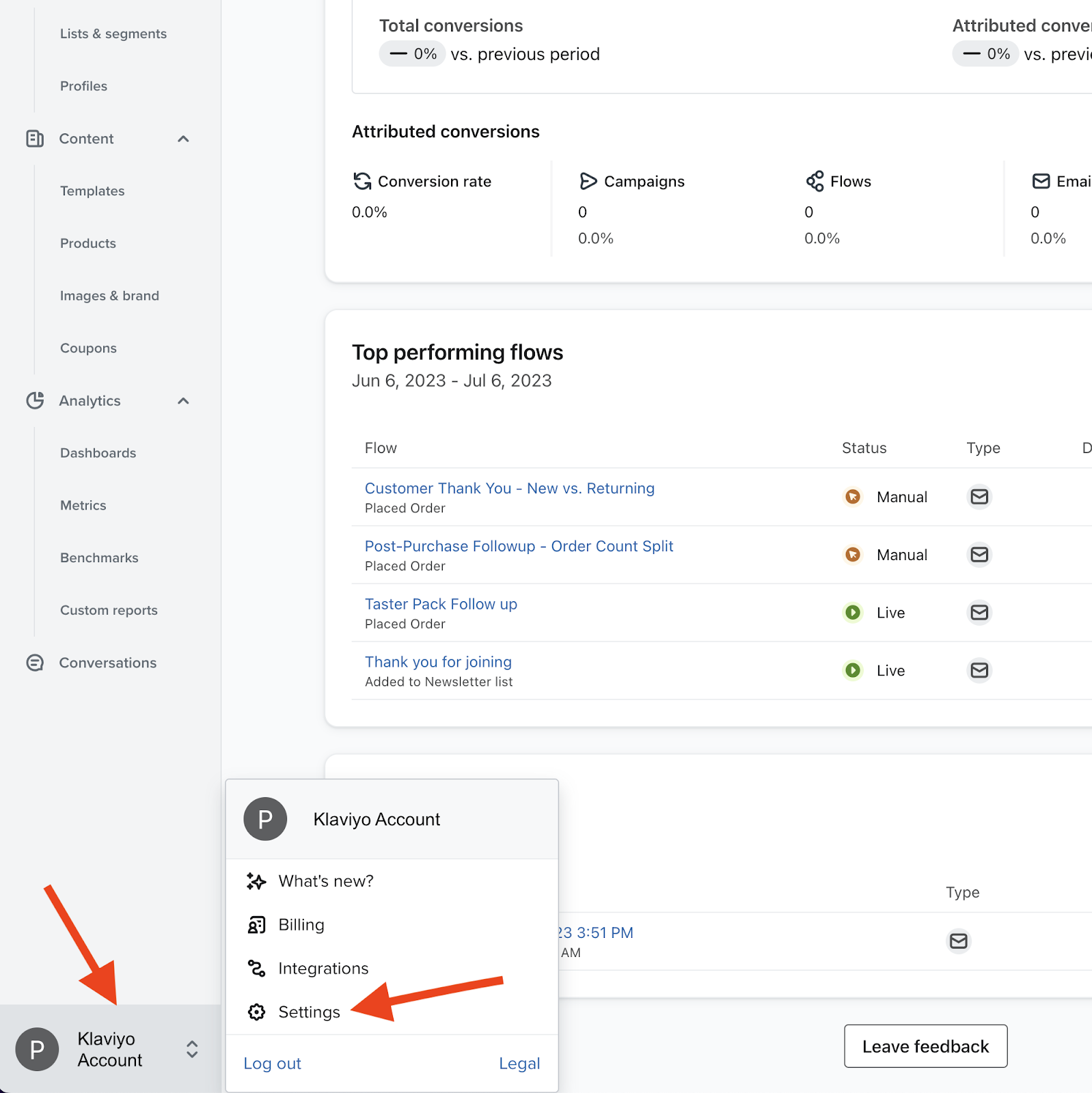The width and height of the screenshot is (1092, 1093).
Task: Click the Billing icon in account menu
Action: click(256, 925)
